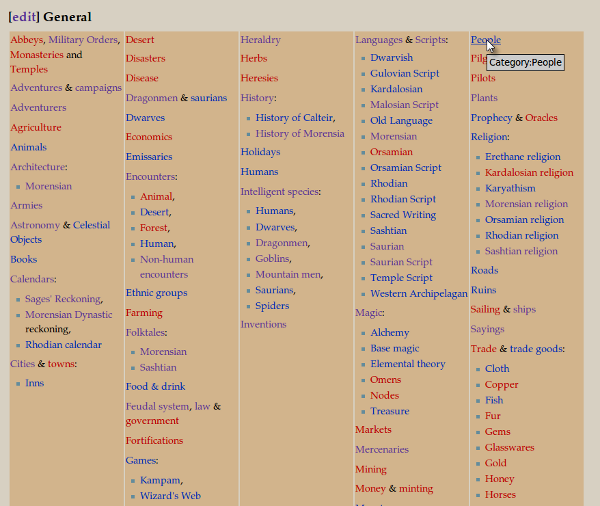Select the Dragonmen link under Desert column
Viewport: 600px width, 506px height.
click(151, 98)
